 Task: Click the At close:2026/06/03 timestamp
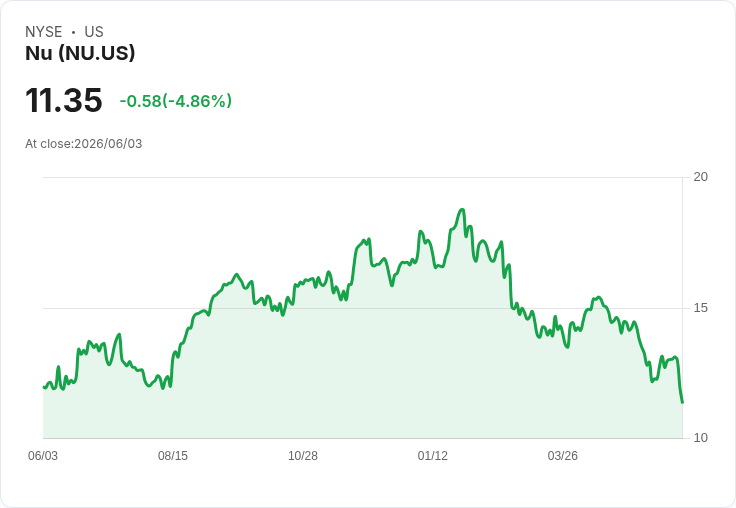(84, 144)
